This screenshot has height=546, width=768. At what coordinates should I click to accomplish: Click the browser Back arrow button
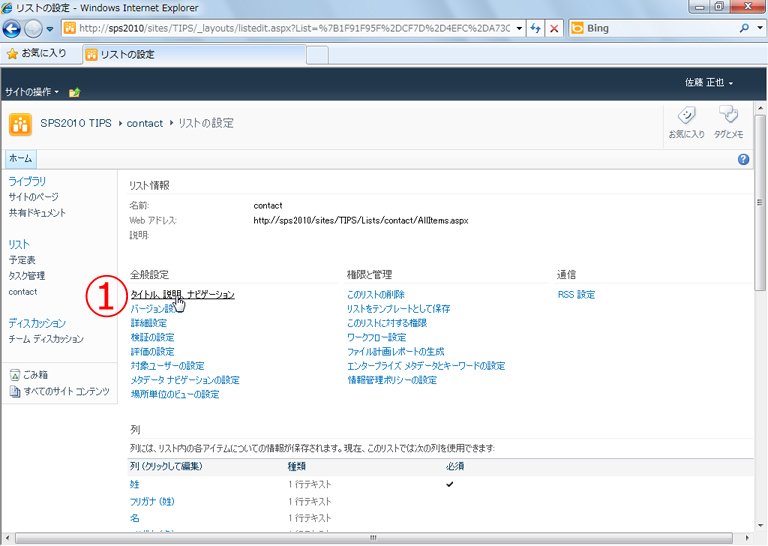click(11, 29)
